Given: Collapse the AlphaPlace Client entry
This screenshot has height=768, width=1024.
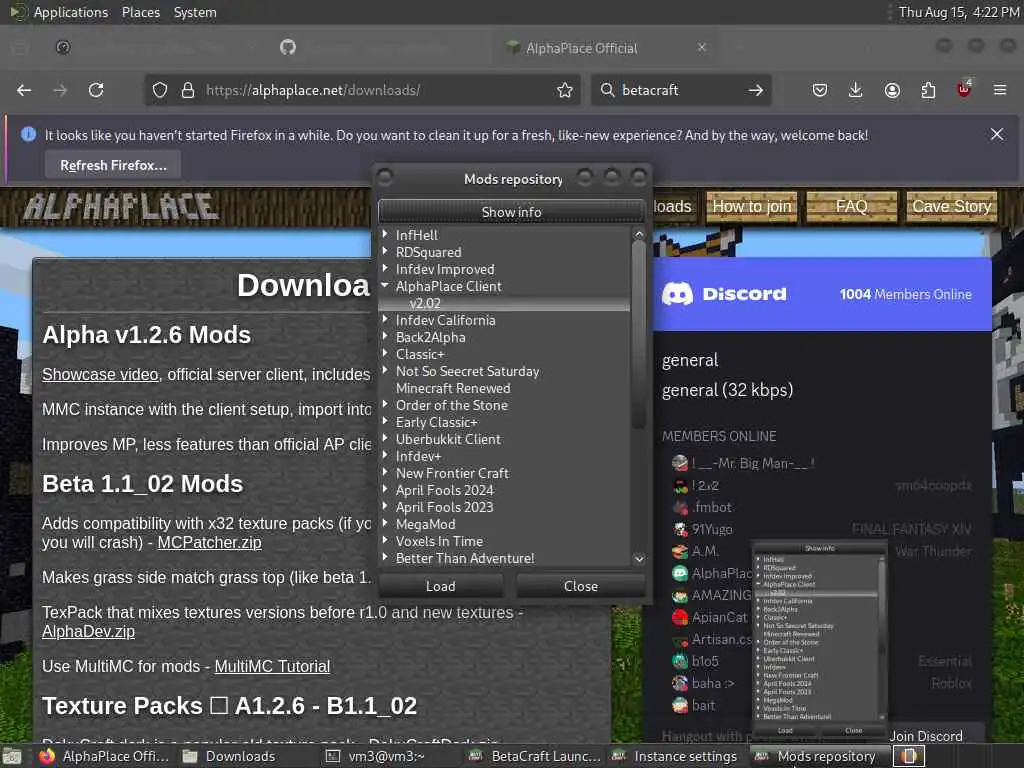Looking at the screenshot, I should 385,285.
